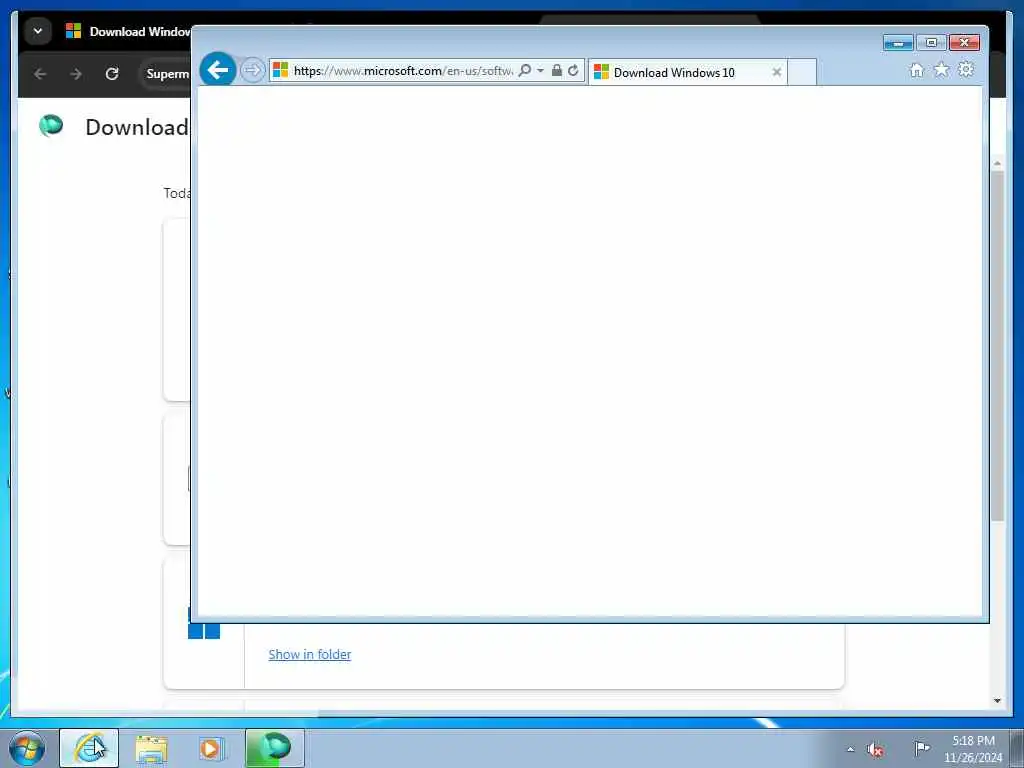Open IE Tools gear icon

pos(966,69)
